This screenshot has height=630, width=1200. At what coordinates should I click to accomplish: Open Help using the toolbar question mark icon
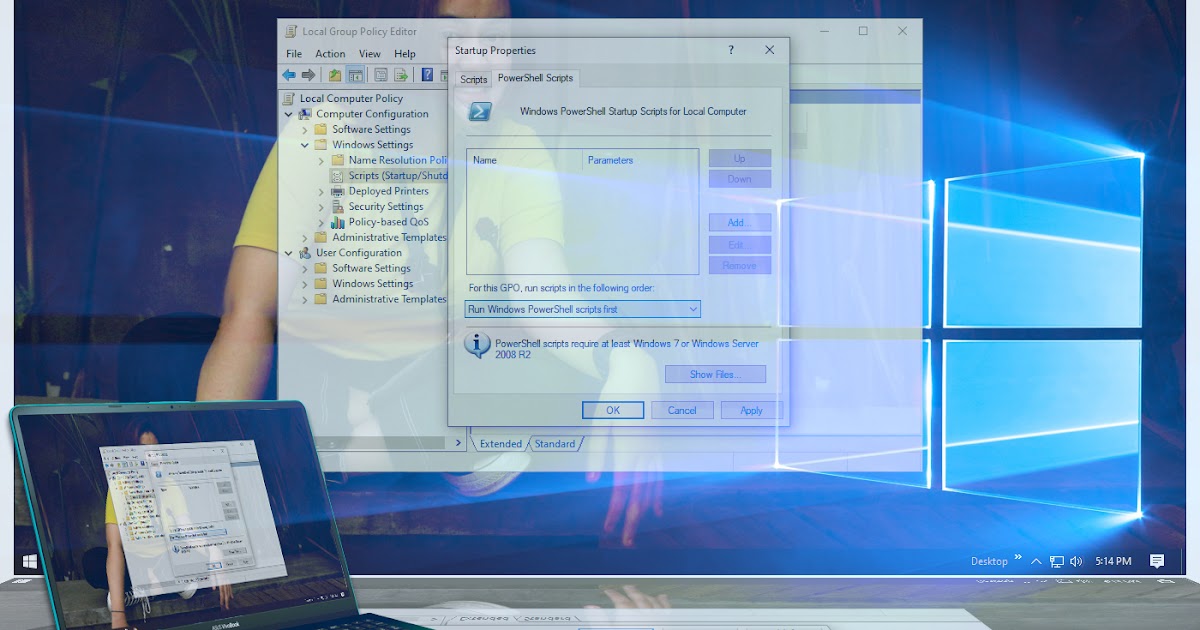point(427,74)
